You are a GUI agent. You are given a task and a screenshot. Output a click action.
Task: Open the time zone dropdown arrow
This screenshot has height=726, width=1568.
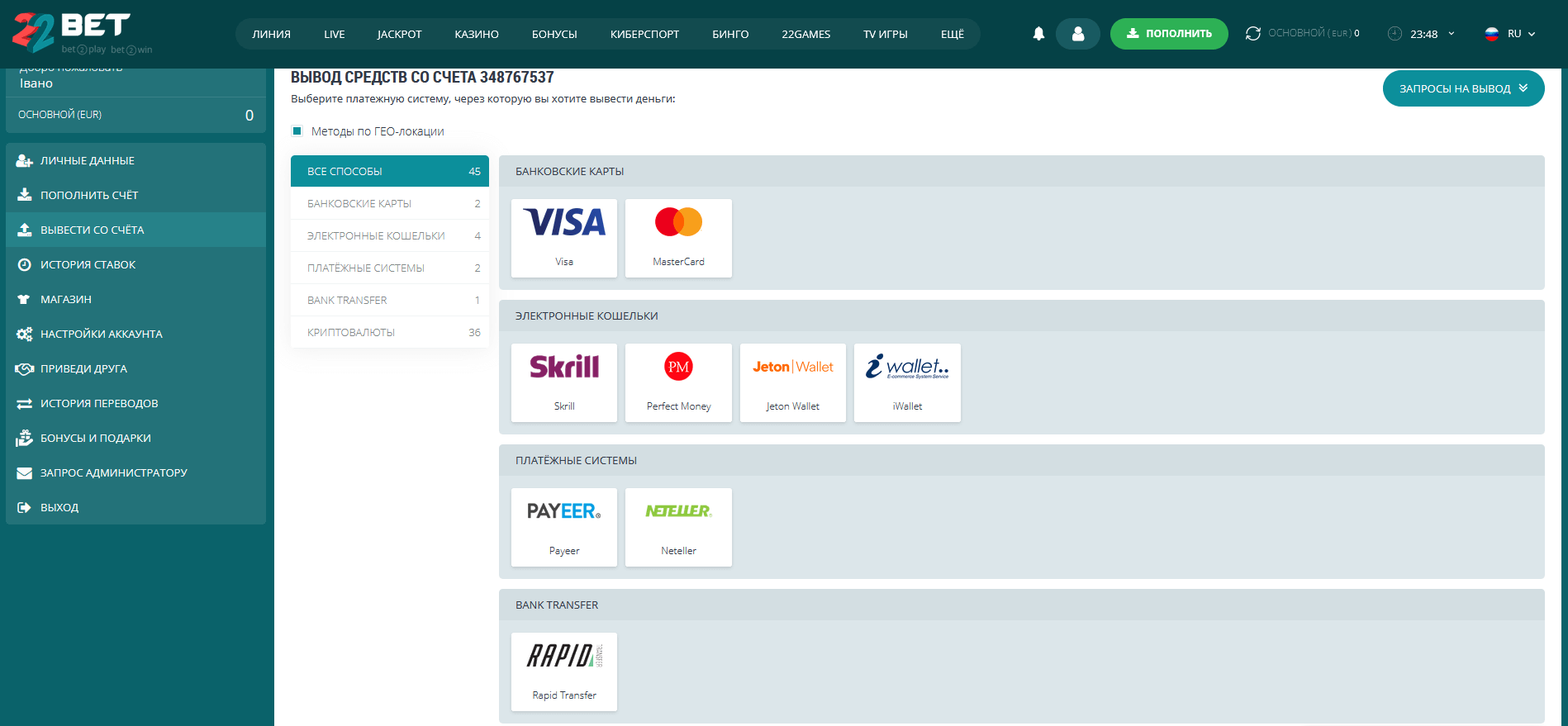(1451, 34)
